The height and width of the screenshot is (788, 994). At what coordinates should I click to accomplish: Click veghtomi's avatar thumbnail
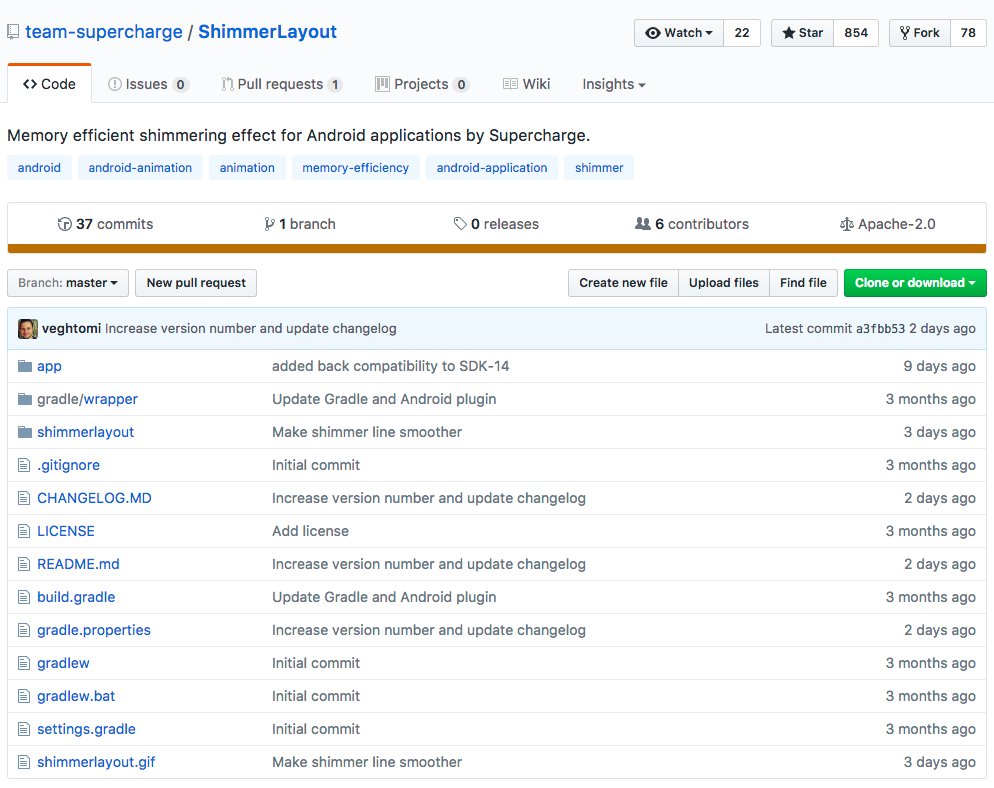point(27,328)
